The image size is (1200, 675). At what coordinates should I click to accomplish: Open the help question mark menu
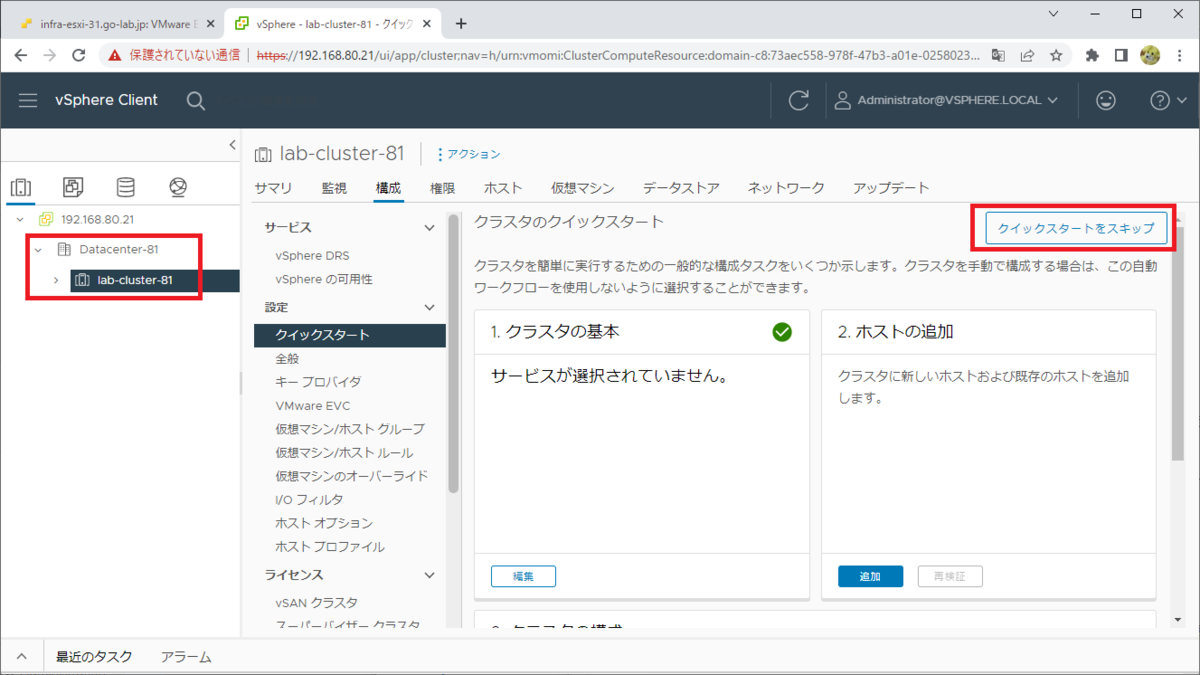pyautogui.click(x=1168, y=100)
